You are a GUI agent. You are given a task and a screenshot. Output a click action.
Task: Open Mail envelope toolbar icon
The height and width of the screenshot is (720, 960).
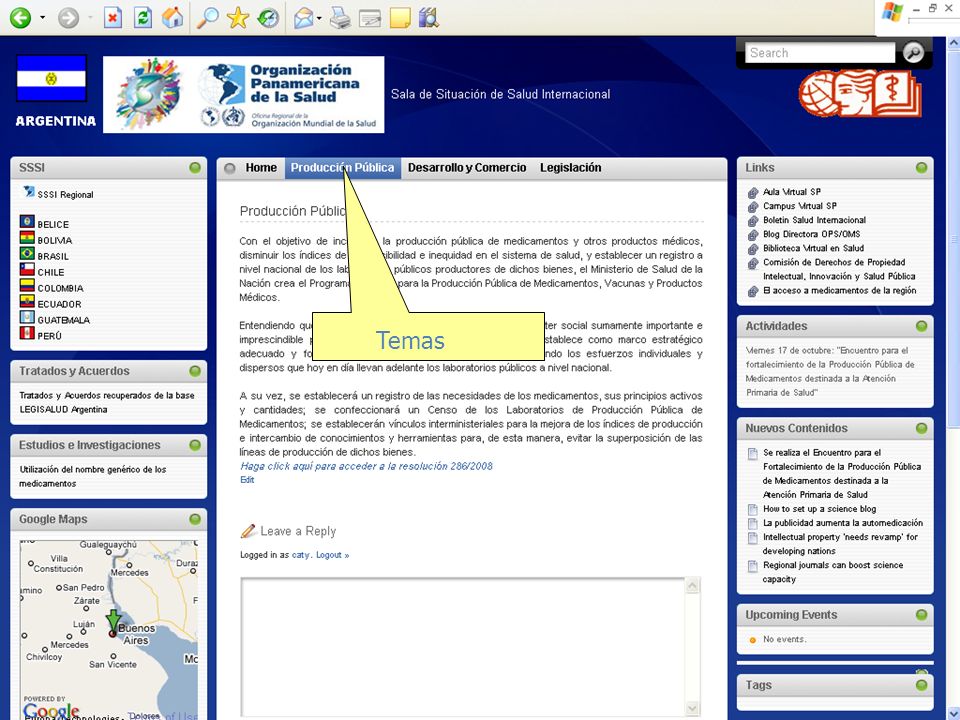pyautogui.click(x=304, y=18)
